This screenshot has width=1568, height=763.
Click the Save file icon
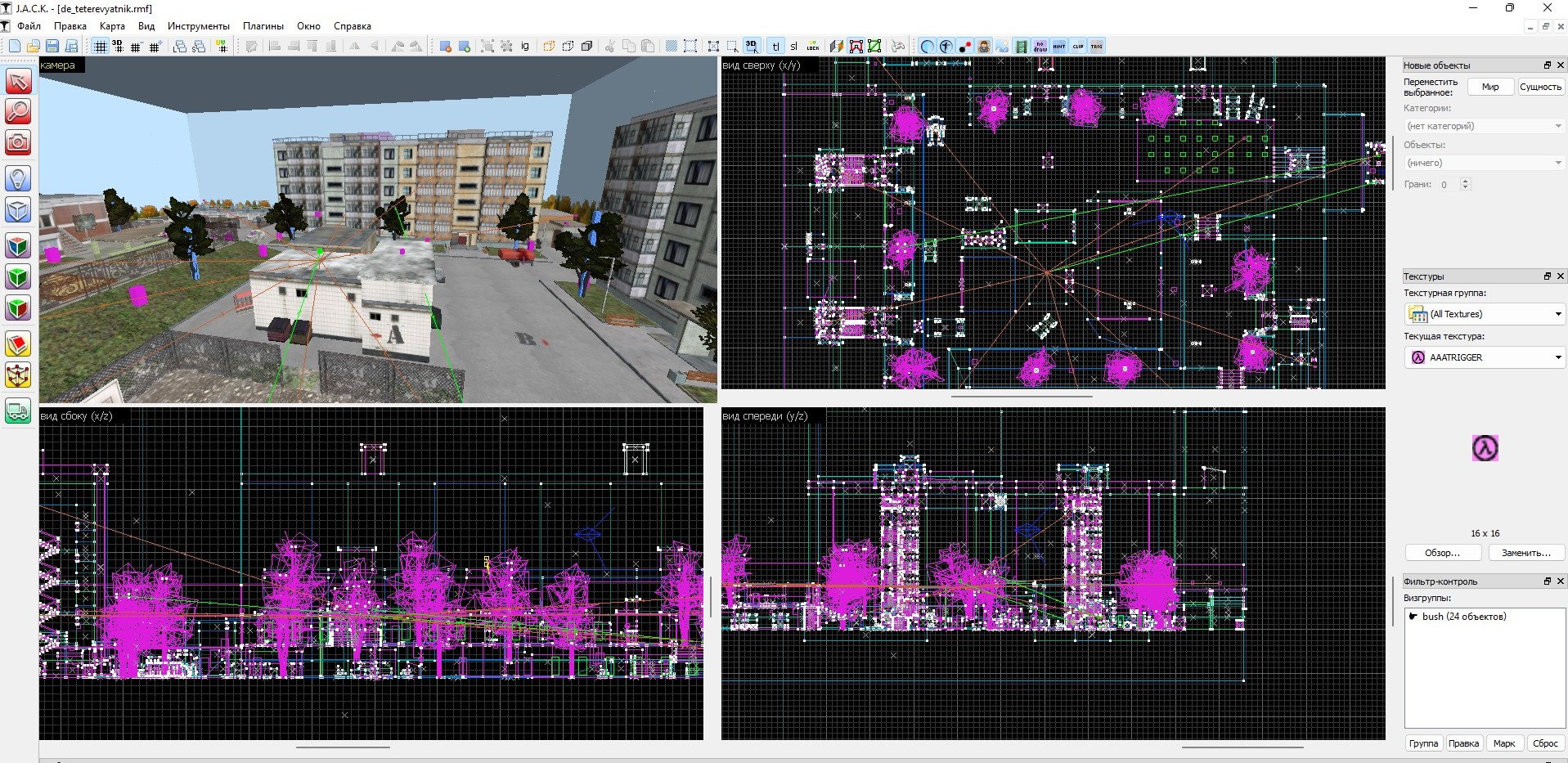[x=52, y=47]
